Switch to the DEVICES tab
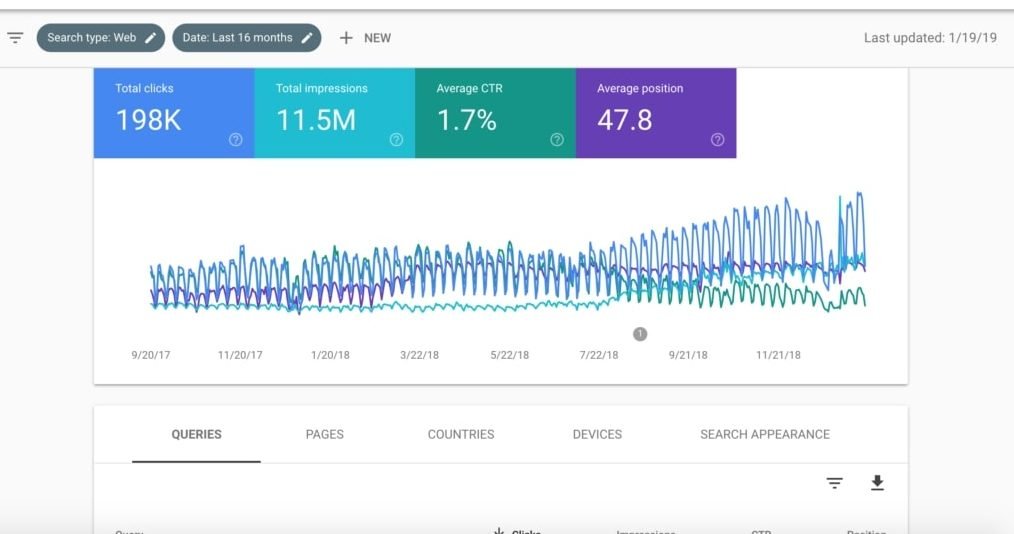This screenshot has height=534, width=1014. coord(598,434)
